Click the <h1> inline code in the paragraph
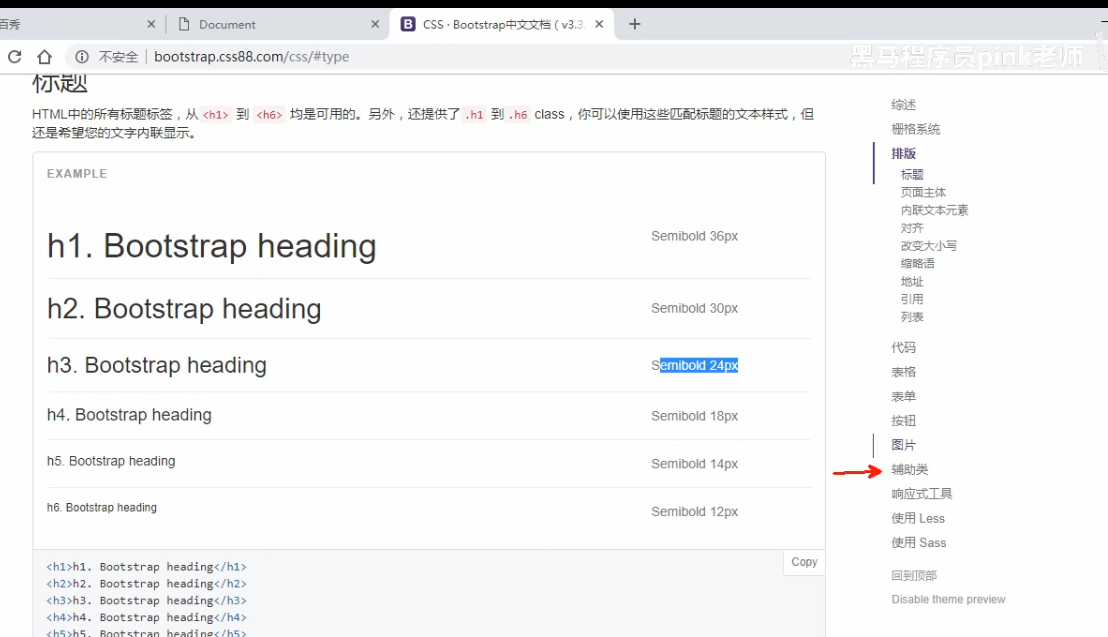Screen dimensions: 1108x637 click(x=216, y=115)
